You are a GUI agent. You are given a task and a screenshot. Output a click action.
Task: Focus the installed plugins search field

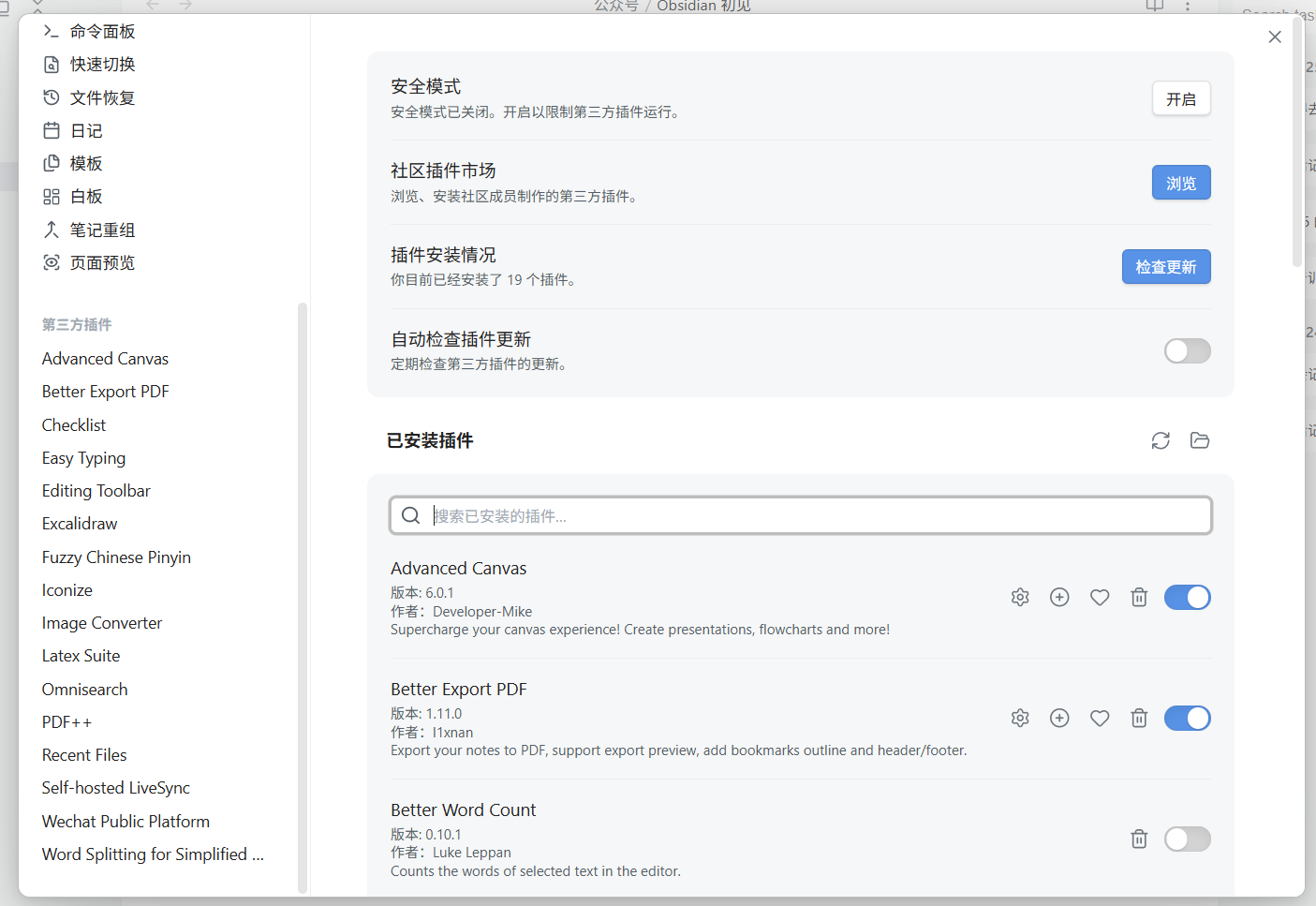(801, 515)
